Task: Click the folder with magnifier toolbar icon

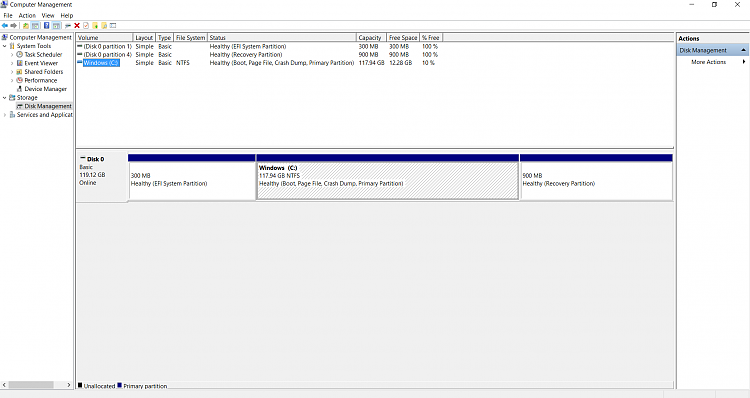Action: 104,25
